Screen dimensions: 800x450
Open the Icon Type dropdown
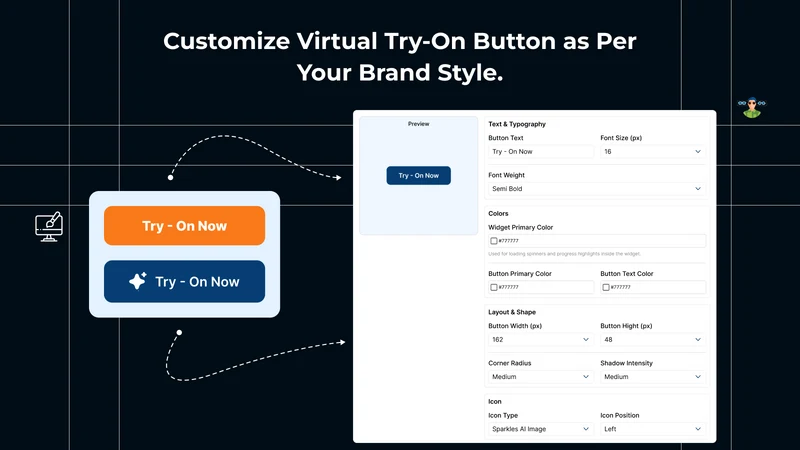[x=541, y=429]
